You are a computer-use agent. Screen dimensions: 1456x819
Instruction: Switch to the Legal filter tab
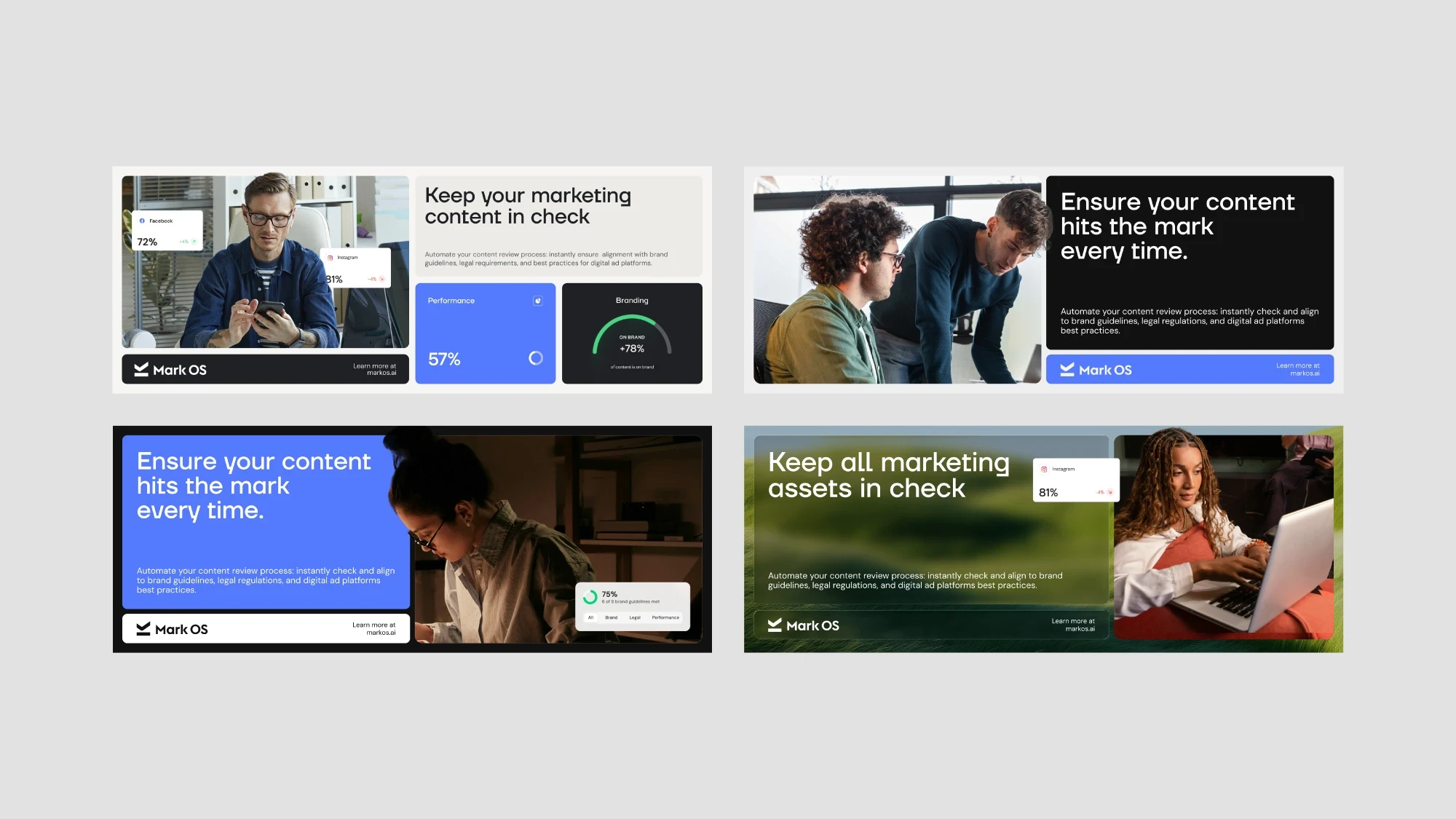(x=635, y=617)
